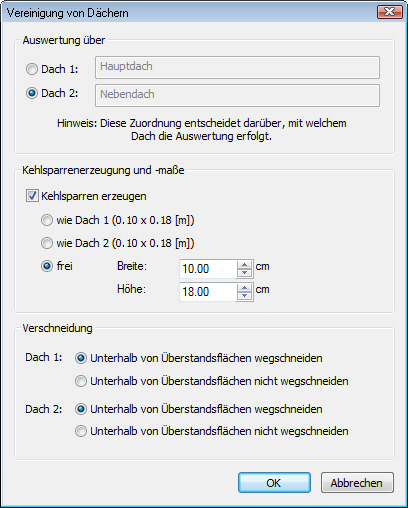408x508 pixels.
Task: Click the Nebendach text field
Action: (237, 95)
